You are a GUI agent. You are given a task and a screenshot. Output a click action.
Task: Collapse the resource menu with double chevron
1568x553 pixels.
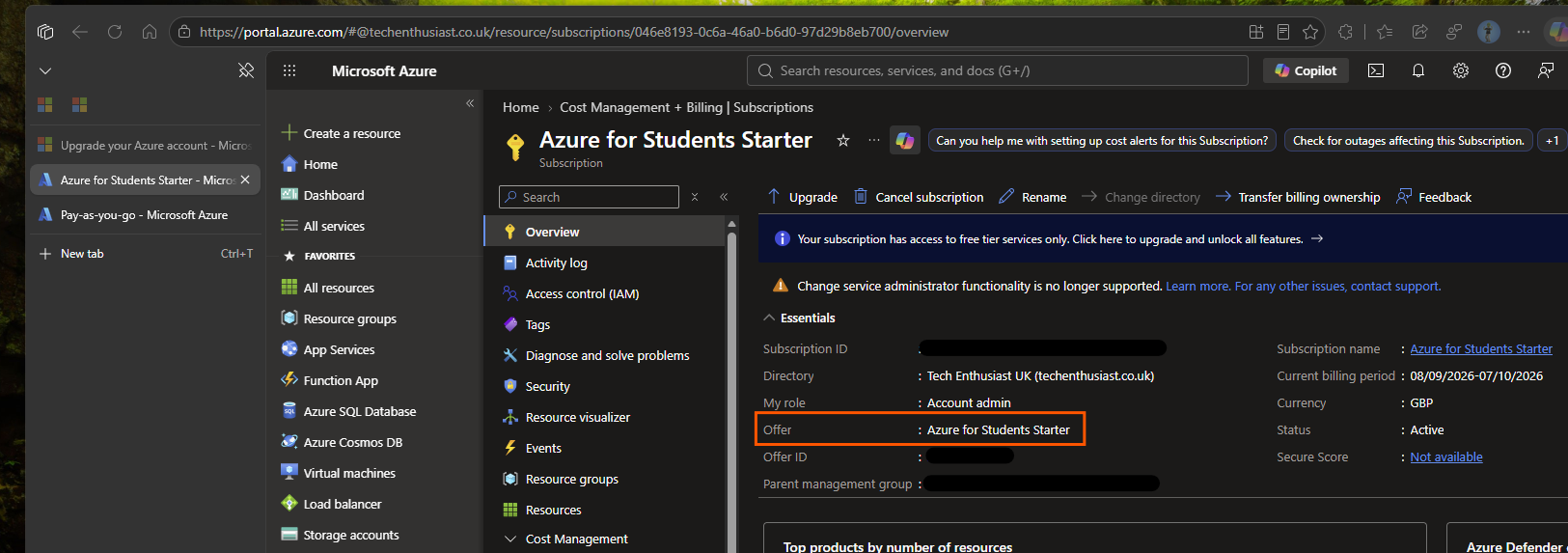click(724, 197)
